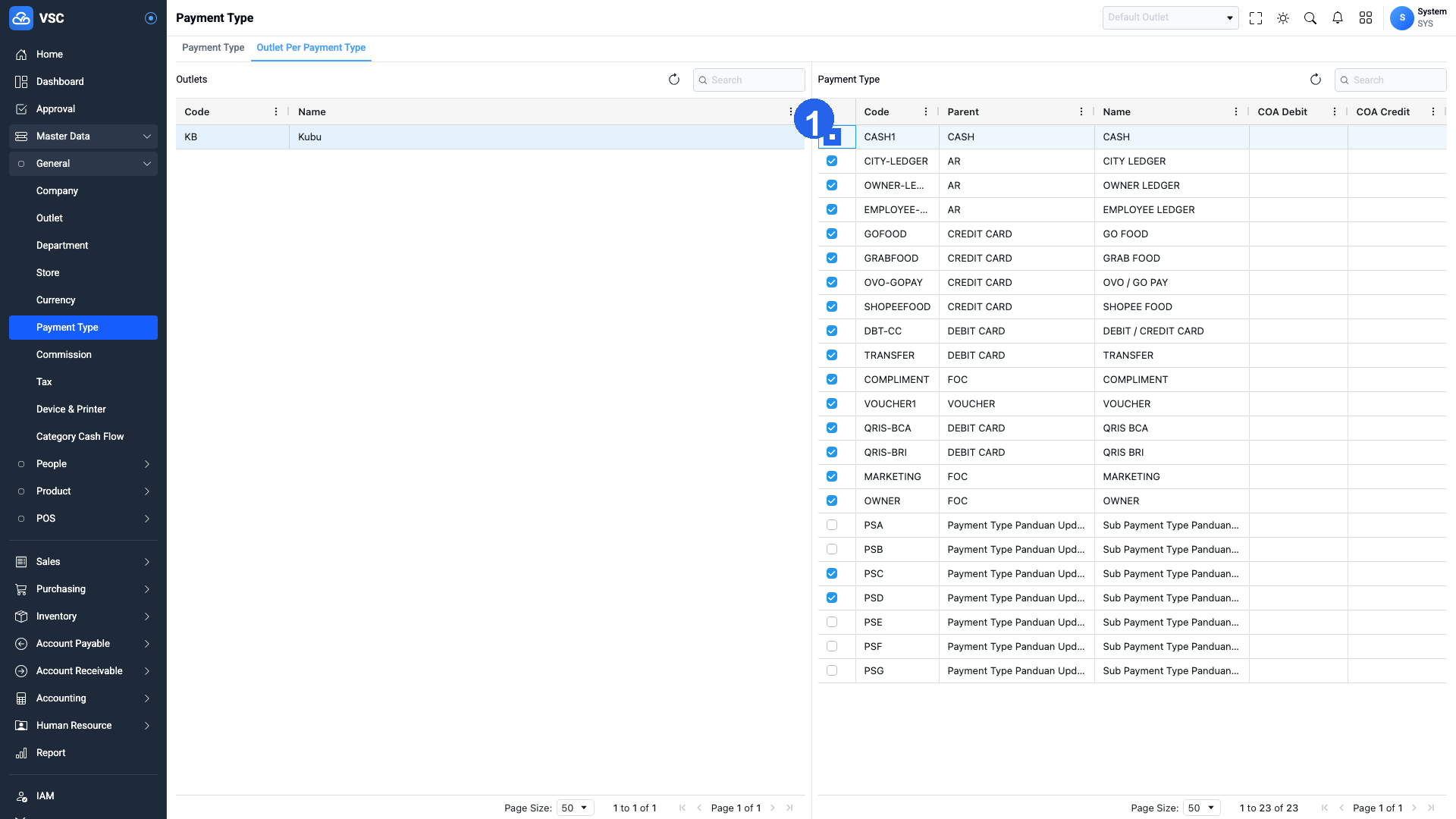This screenshot has height=819, width=1456.
Task: Open Device & Printer menu item
Action: [x=83, y=409]
